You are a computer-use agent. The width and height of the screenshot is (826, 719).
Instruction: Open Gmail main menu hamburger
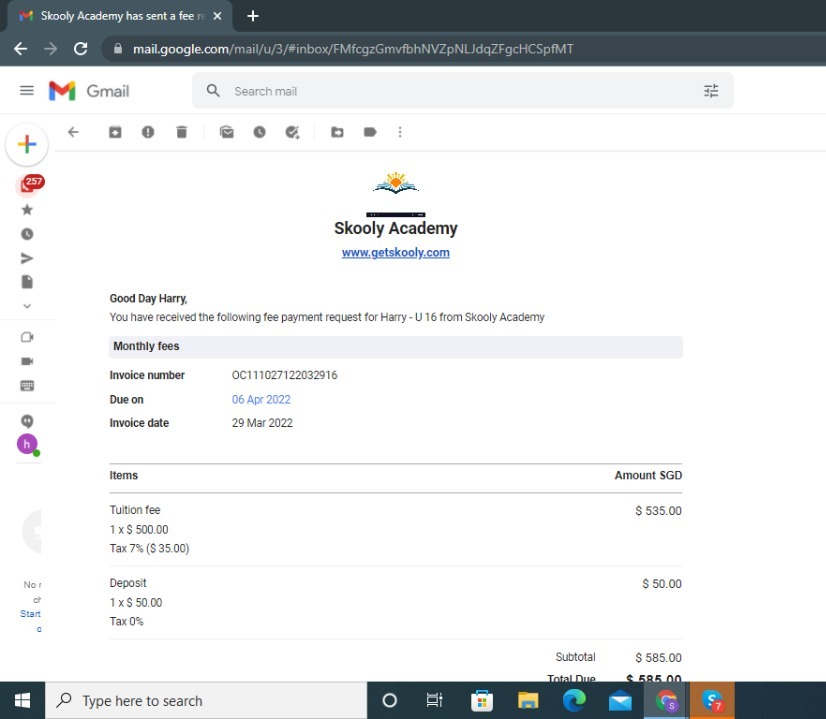coord(27,91)
